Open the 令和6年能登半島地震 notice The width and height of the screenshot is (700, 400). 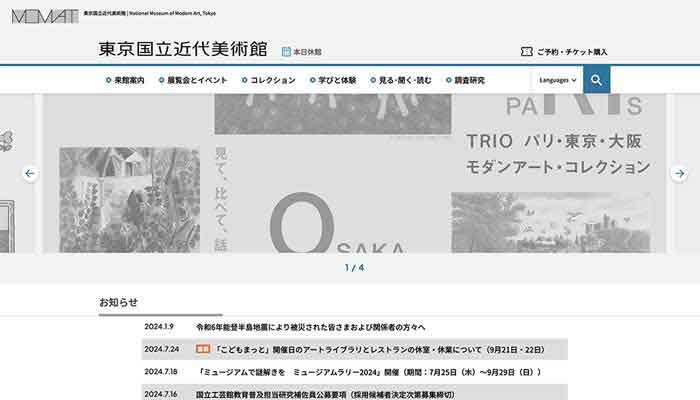click(x=311, y=327)
